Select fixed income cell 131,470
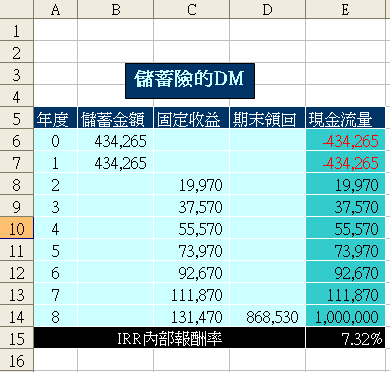Screen dimensions: 390x372 tap(191, 316)
